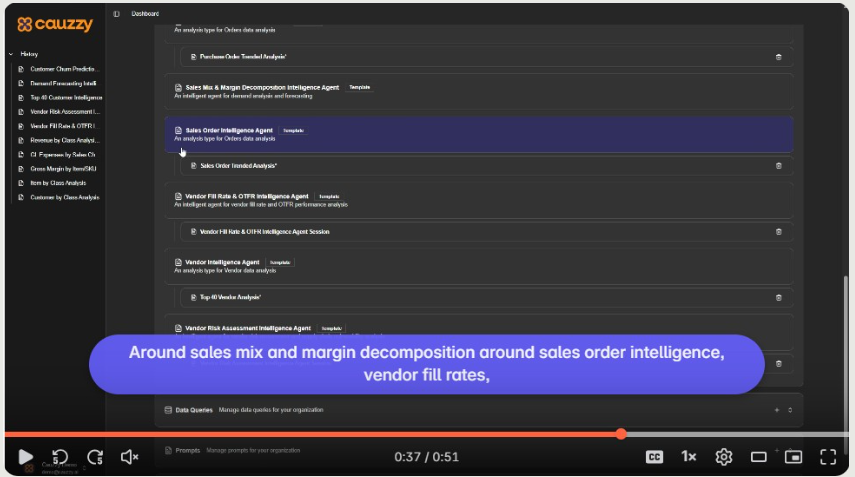This screenshot has width=855, height=477.
Task: Open Vendor Fill Rate & OTFR Intelligence Agent
Action: (x=478, y=200)
